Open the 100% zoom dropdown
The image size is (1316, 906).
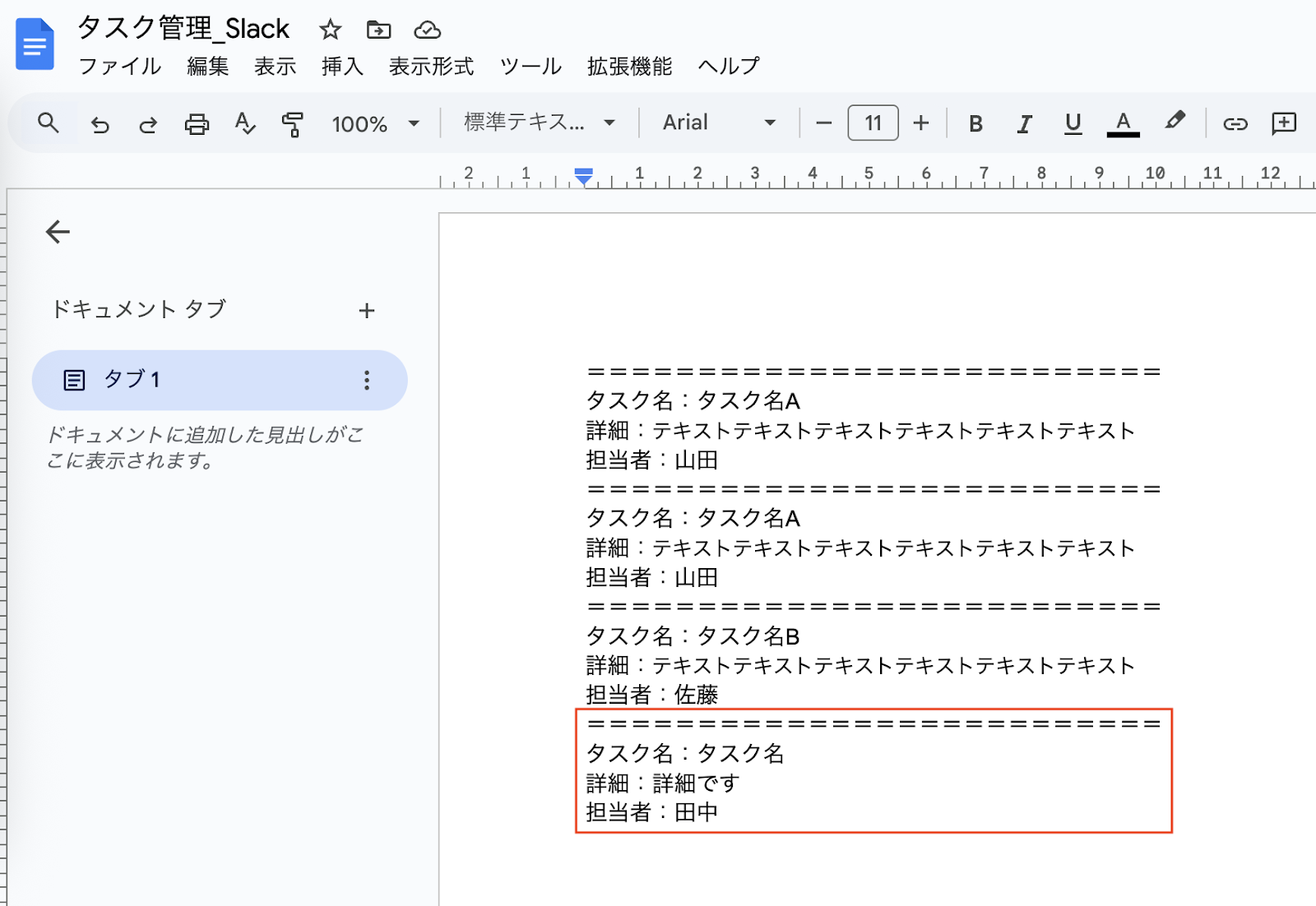[x=375, y=124]
